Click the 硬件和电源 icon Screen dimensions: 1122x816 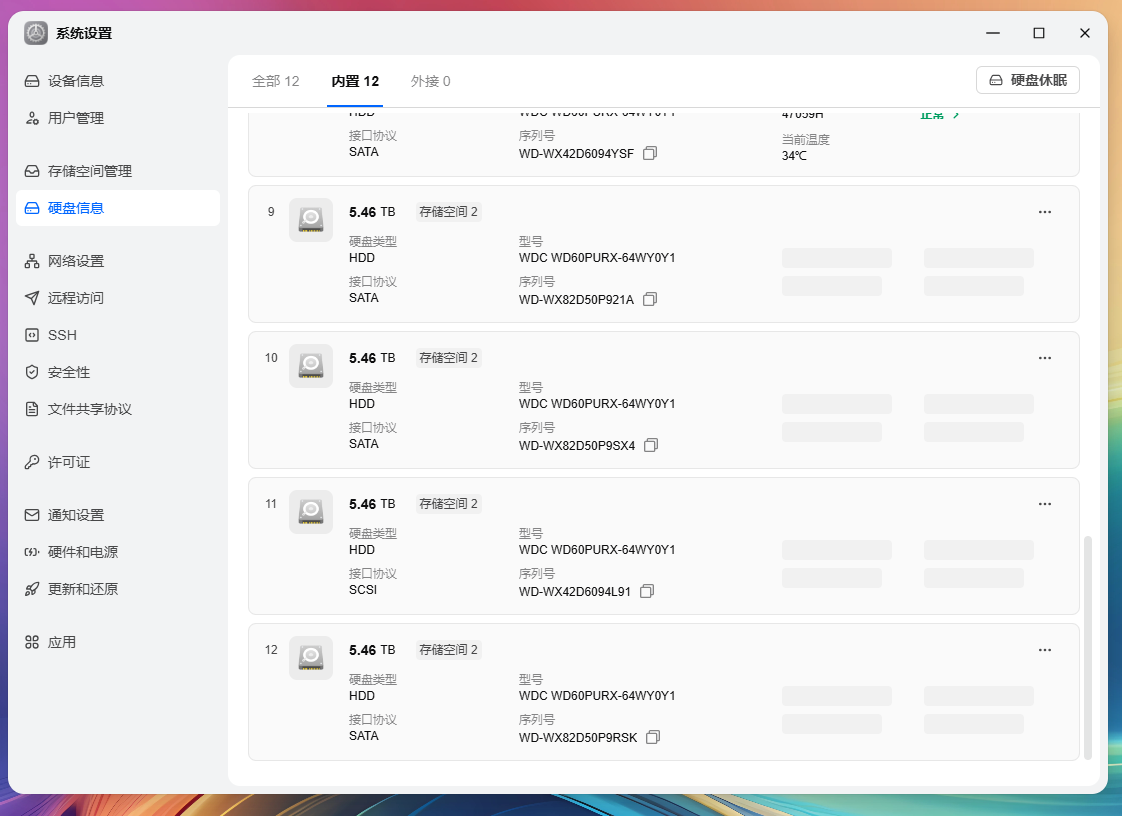[31, 552]
